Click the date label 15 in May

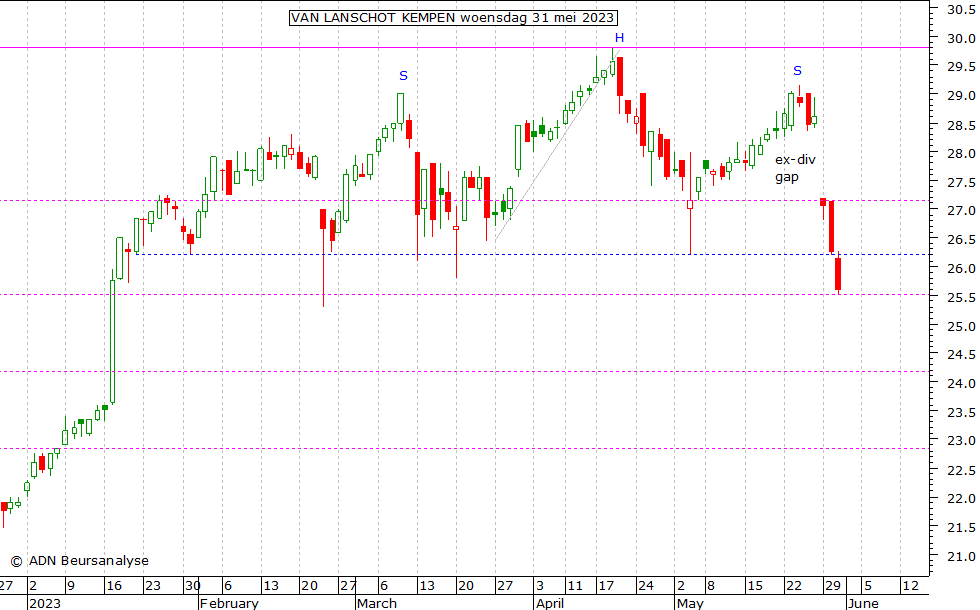(x=755, y=586)
